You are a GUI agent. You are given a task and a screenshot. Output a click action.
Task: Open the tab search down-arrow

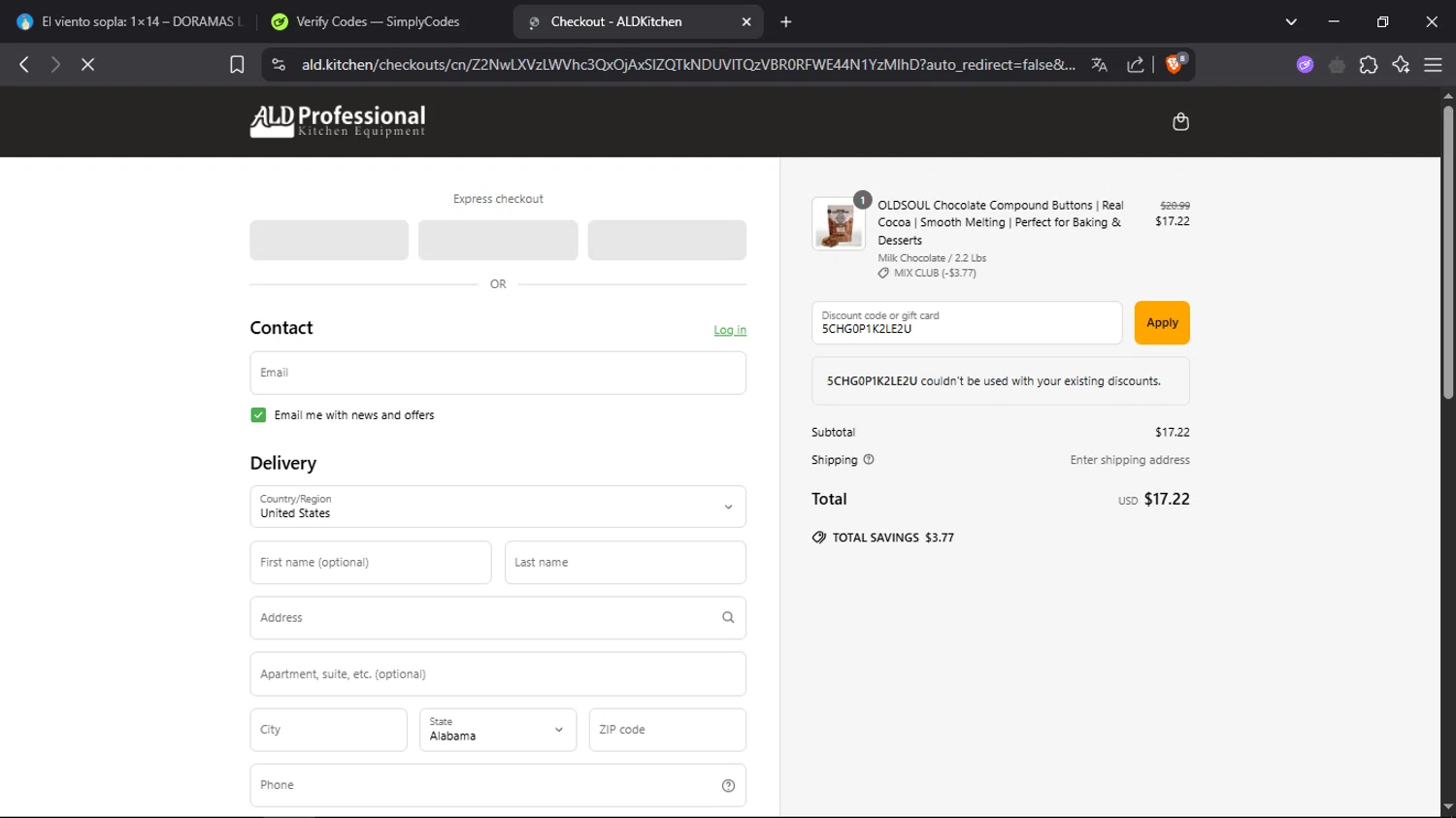pos(1291,21)
